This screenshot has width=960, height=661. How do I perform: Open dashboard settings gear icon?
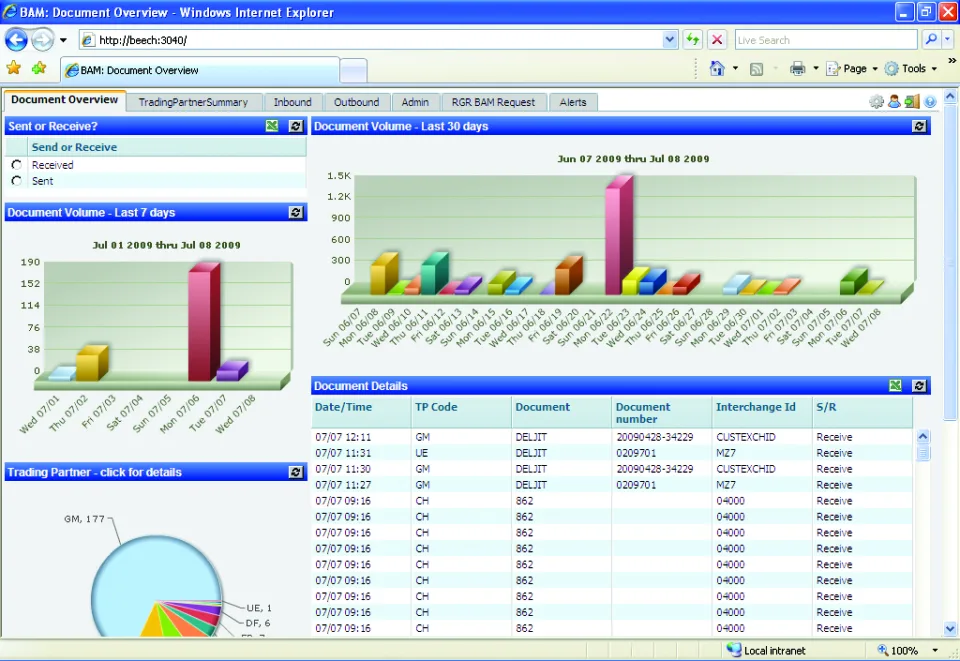(x=876, y=102)
